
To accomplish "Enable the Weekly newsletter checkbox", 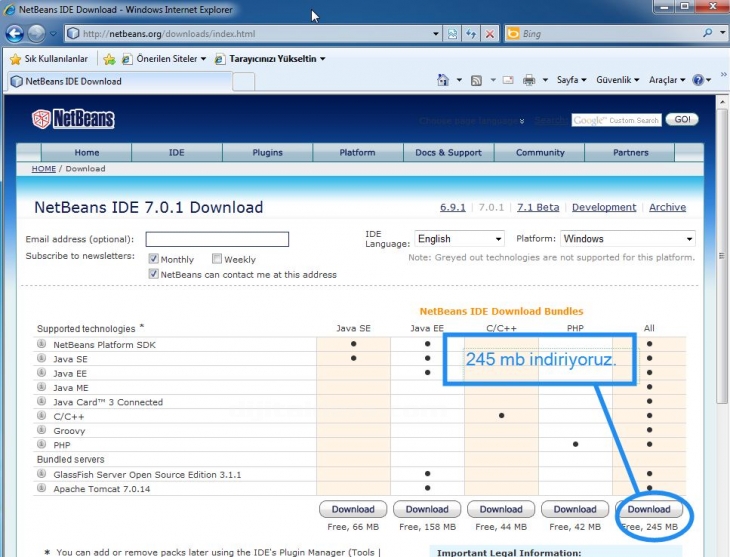I will point(217,259).
